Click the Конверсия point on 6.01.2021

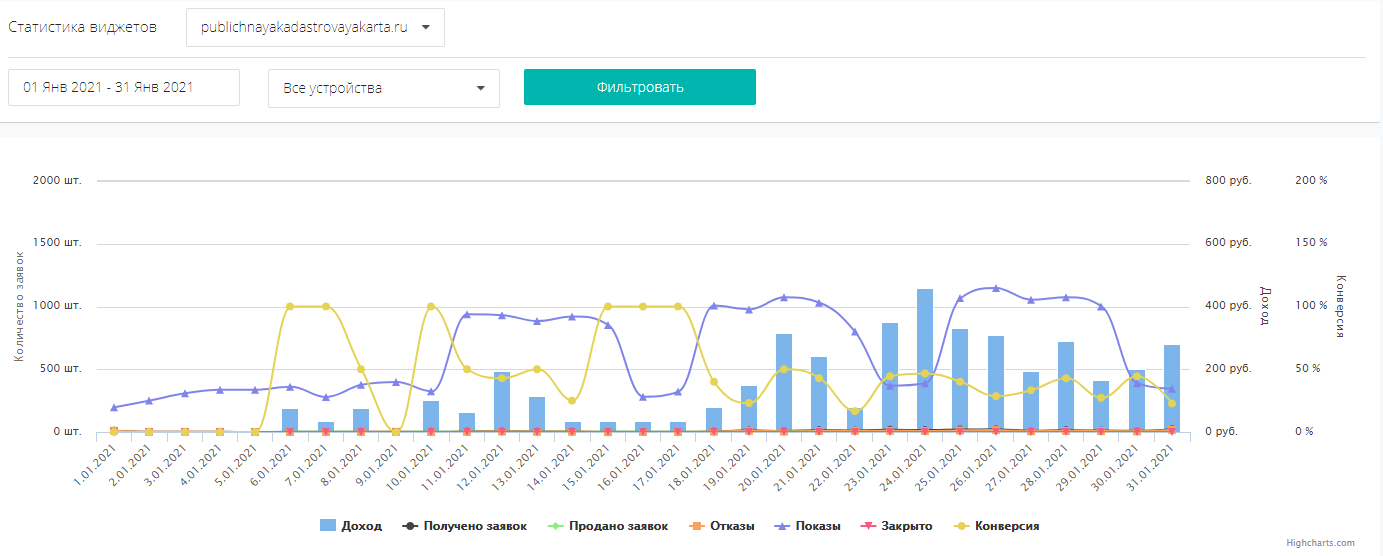click(290, 306)
